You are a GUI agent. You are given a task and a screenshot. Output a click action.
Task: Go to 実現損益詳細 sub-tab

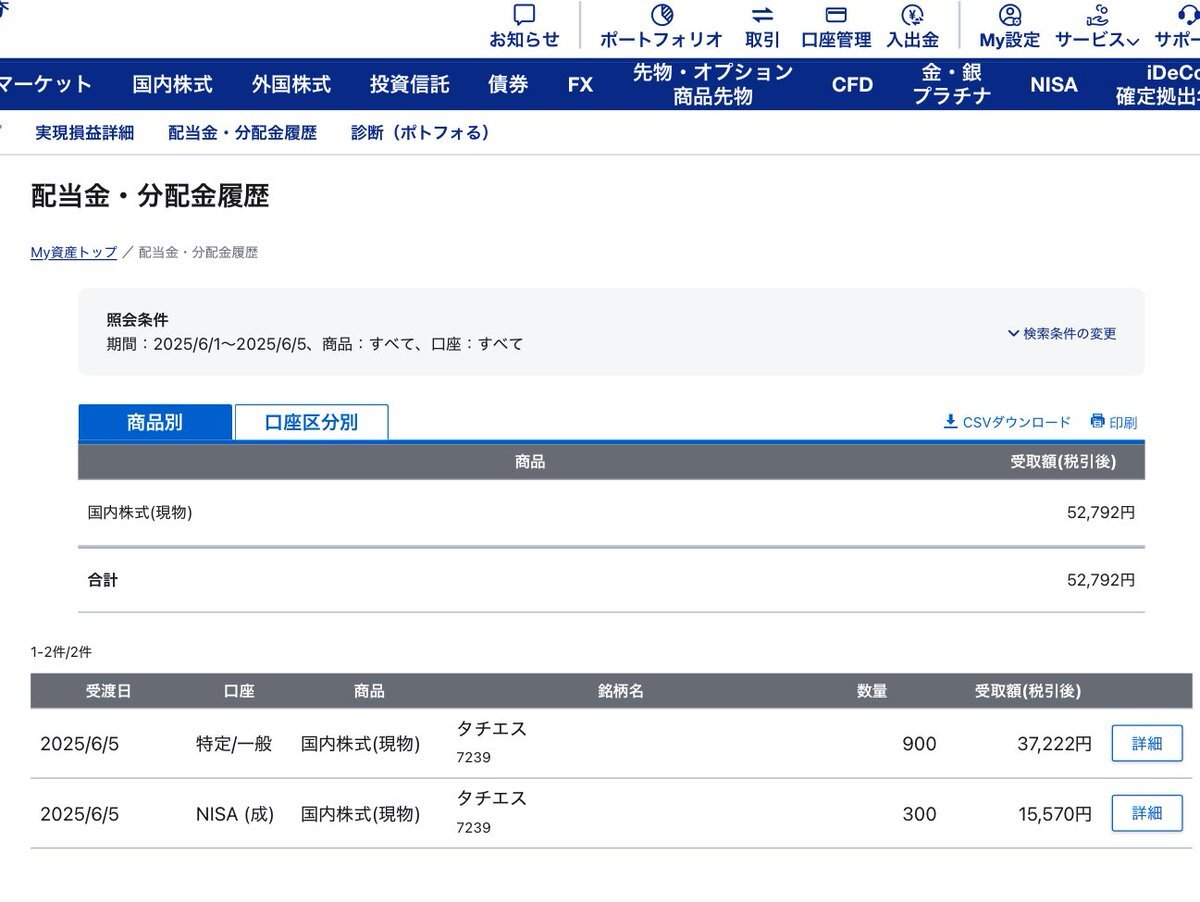84,133
